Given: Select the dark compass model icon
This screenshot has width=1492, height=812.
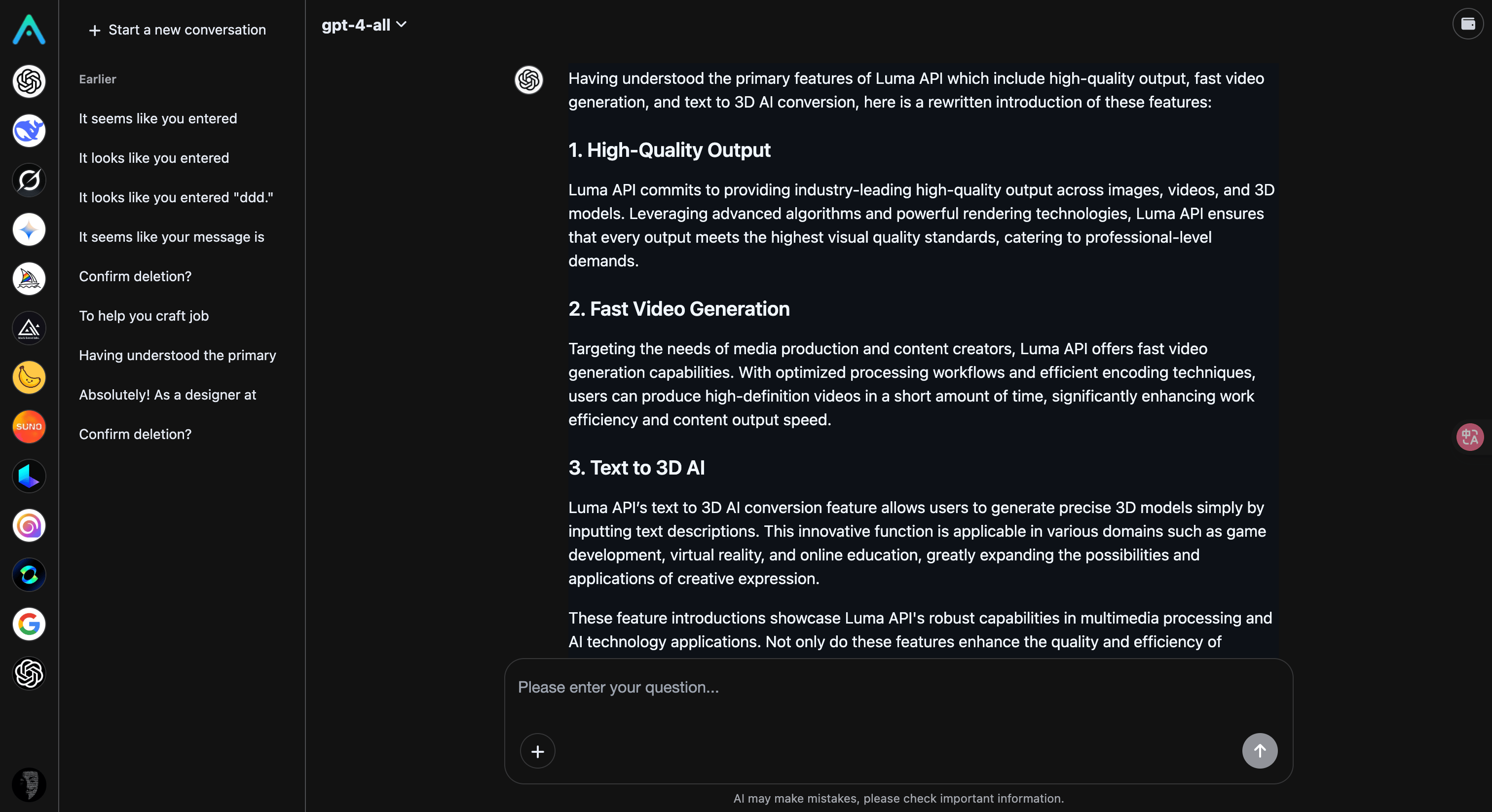Looking at the screenshot, I should 29,180.
